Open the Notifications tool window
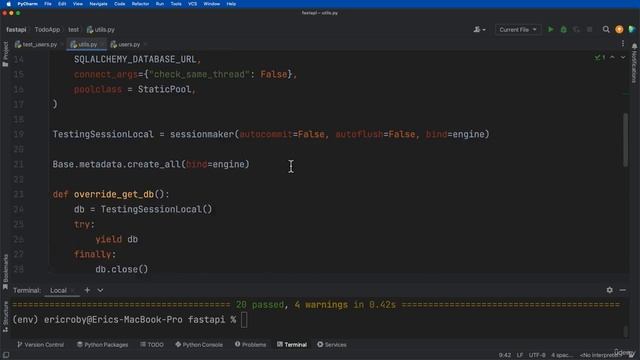Viewport: 640px width, 360px height. click(x=634, y=63)
